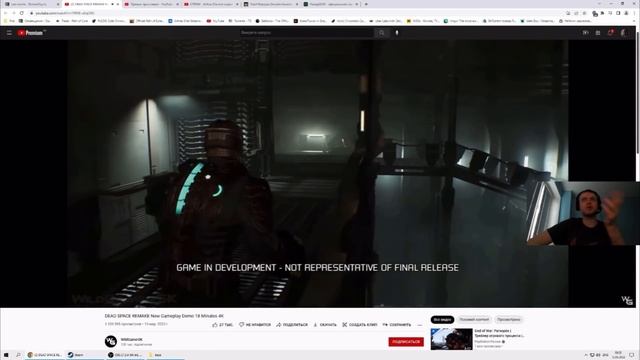Open YouTube notifications bell
This screenshot has width=640, height=360.
click(x=610, y=33)
